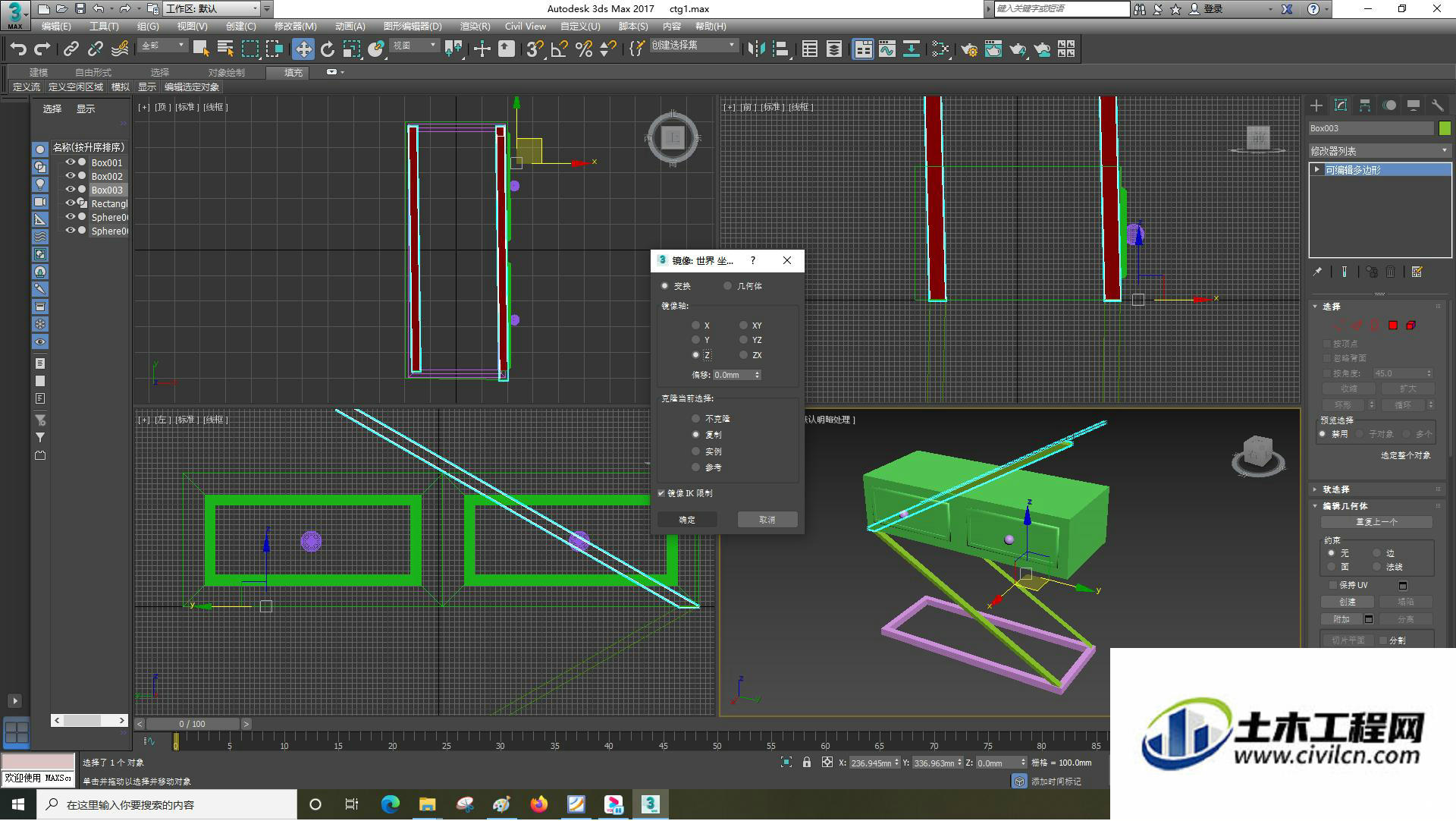This screenshot has height=821, width=1456.
Task: Click the Align tool icon
Action: 780,49
